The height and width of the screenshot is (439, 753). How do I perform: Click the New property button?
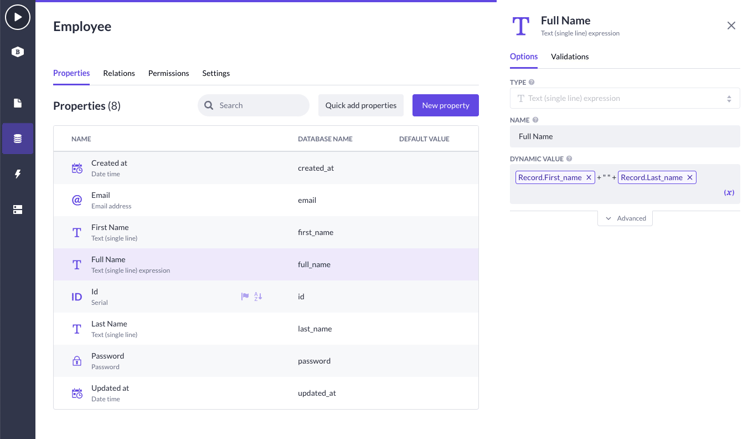click(445, 105)
